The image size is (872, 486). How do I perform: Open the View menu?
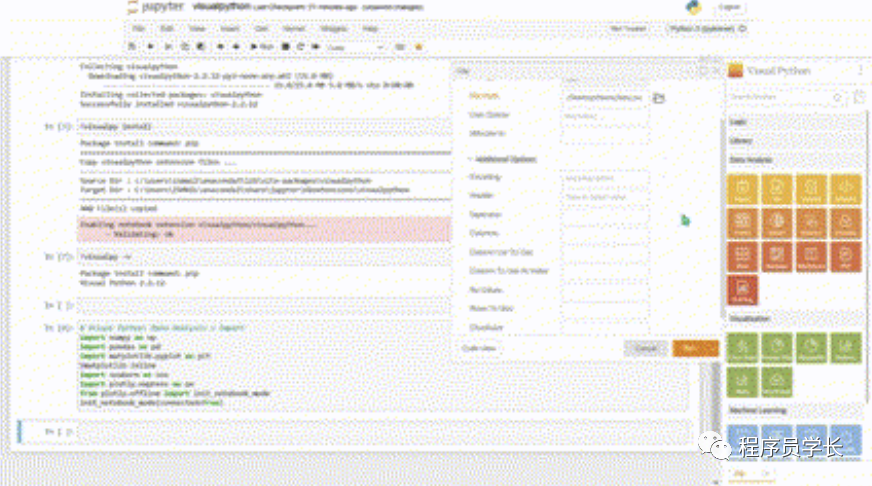point(197,28)
